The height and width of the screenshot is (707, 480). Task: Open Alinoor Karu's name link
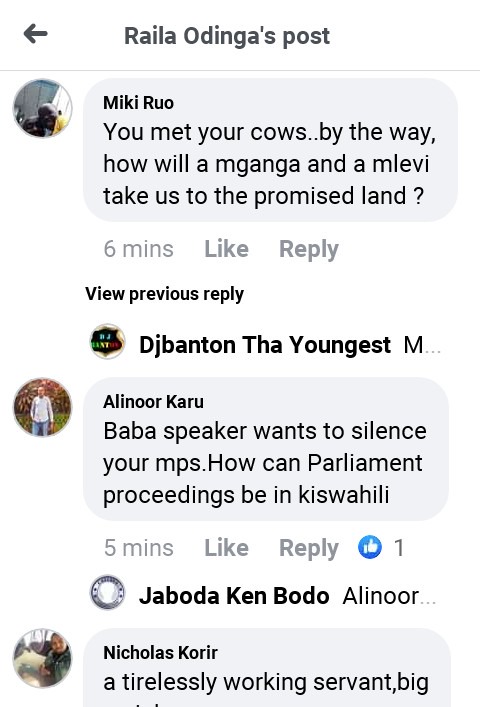coord(153,402)
